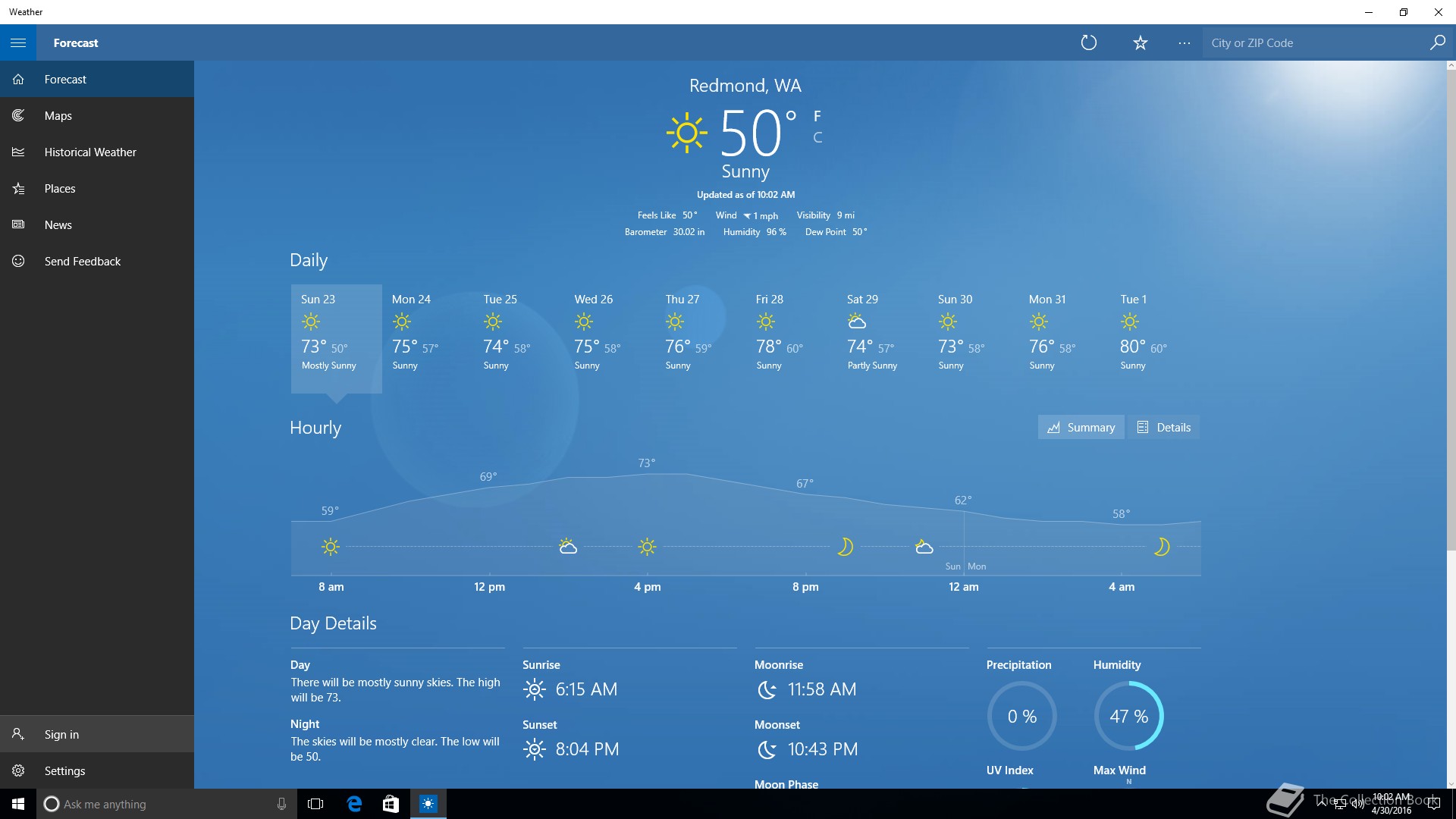Viewport: 1456px width, 819px height.
Task: Click the 8 am sunny icon
Action: click(x=331, y=546)
